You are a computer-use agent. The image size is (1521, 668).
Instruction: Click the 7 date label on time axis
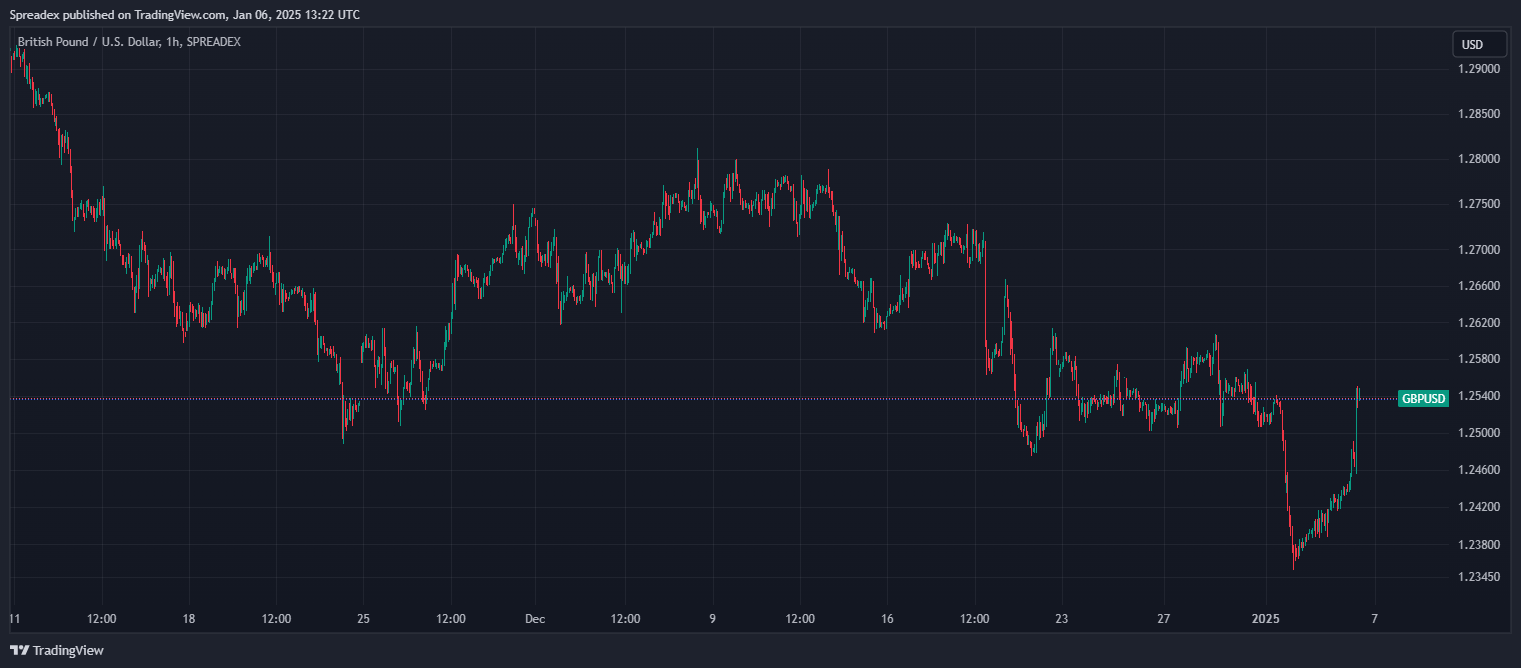pos(1374,619)
